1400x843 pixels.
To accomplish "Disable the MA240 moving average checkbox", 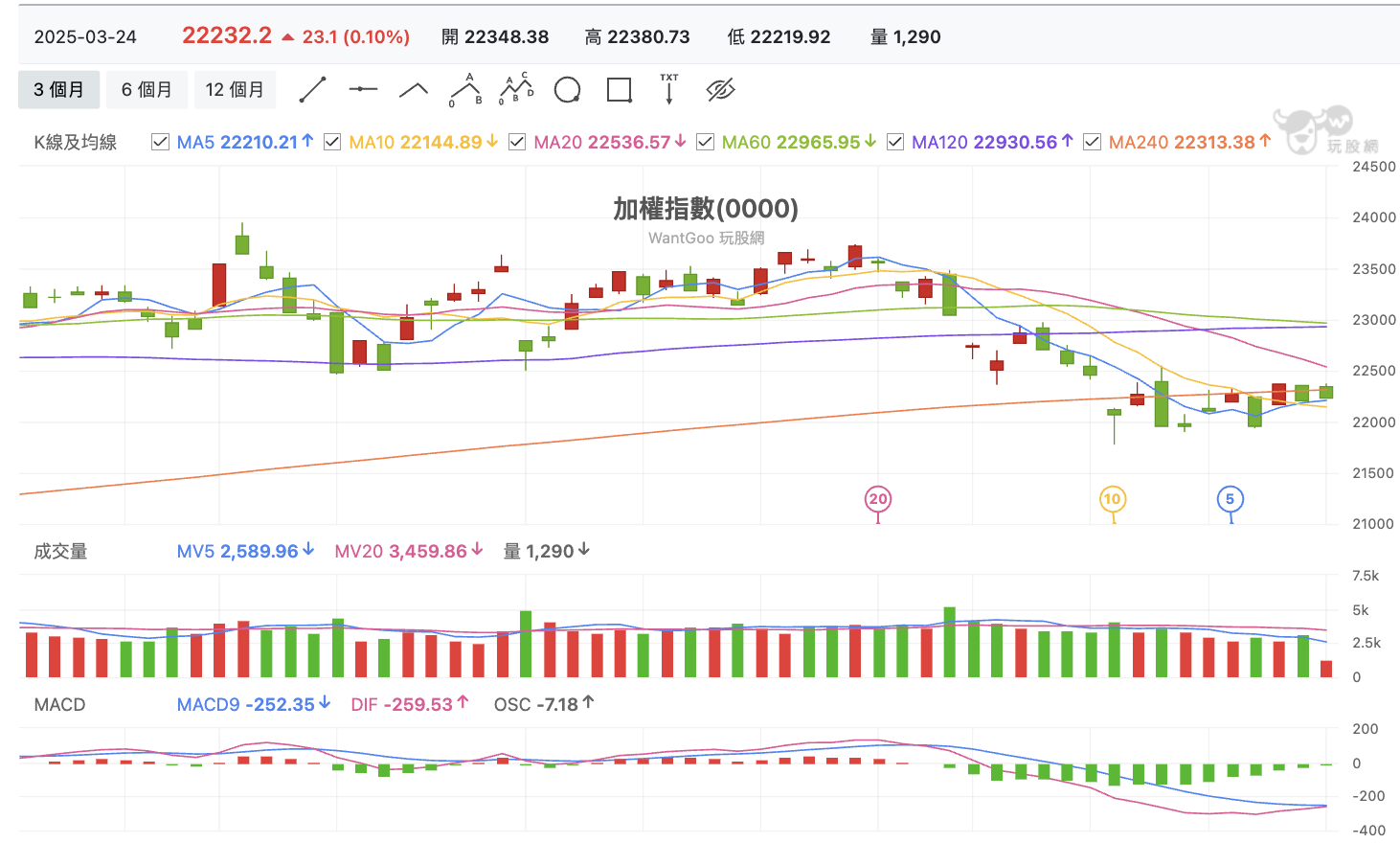I will 1092,142.
